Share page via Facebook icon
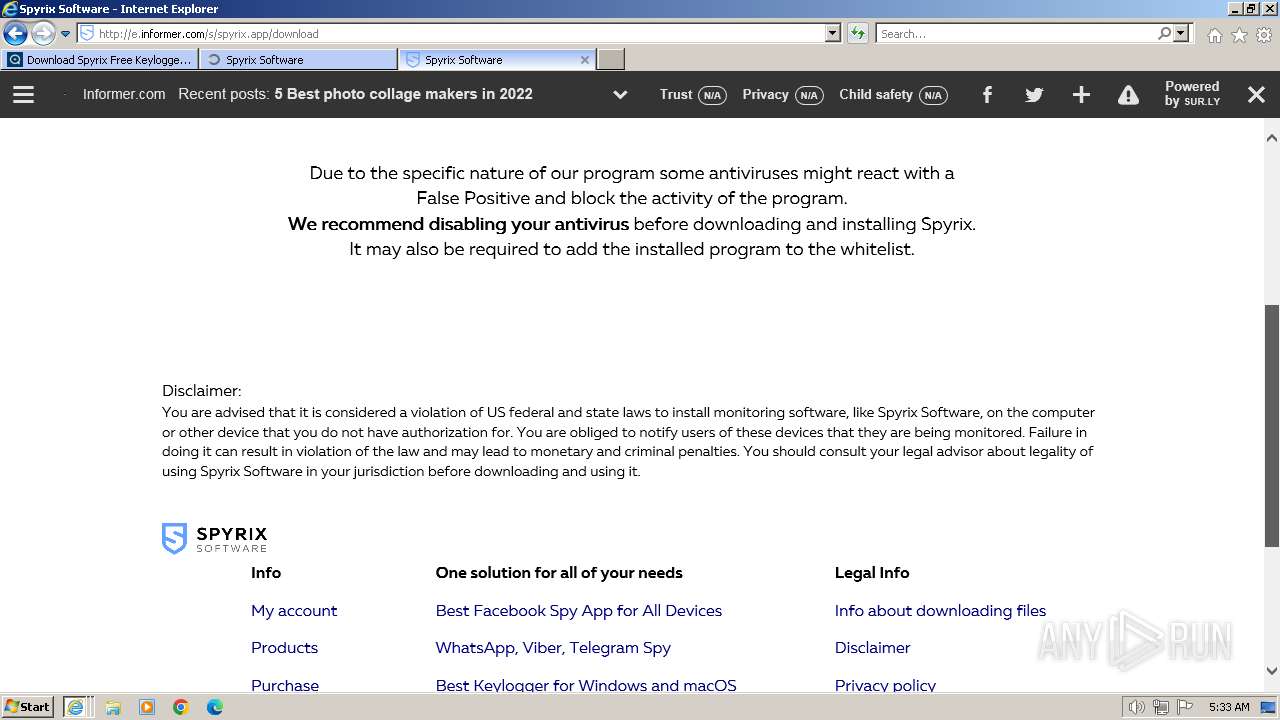This screenshot has height=720, width=1280. point(987,94)
